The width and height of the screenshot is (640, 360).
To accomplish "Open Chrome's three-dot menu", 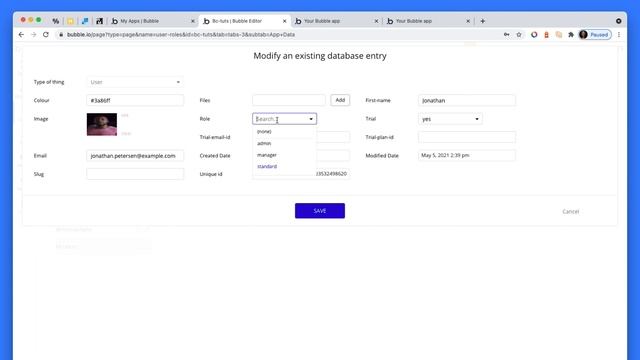I will click(x=619, y=35).
